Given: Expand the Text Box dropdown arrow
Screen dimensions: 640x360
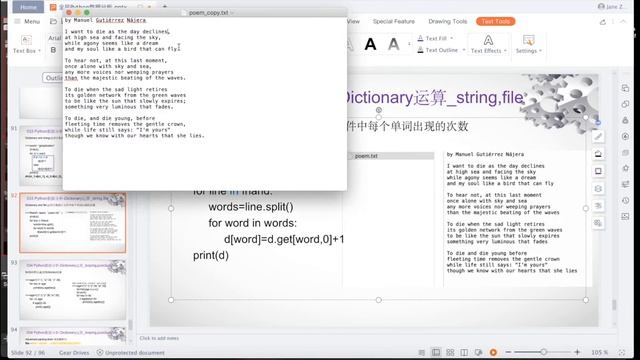Looking at the screenshot, I should coord(39,51).
